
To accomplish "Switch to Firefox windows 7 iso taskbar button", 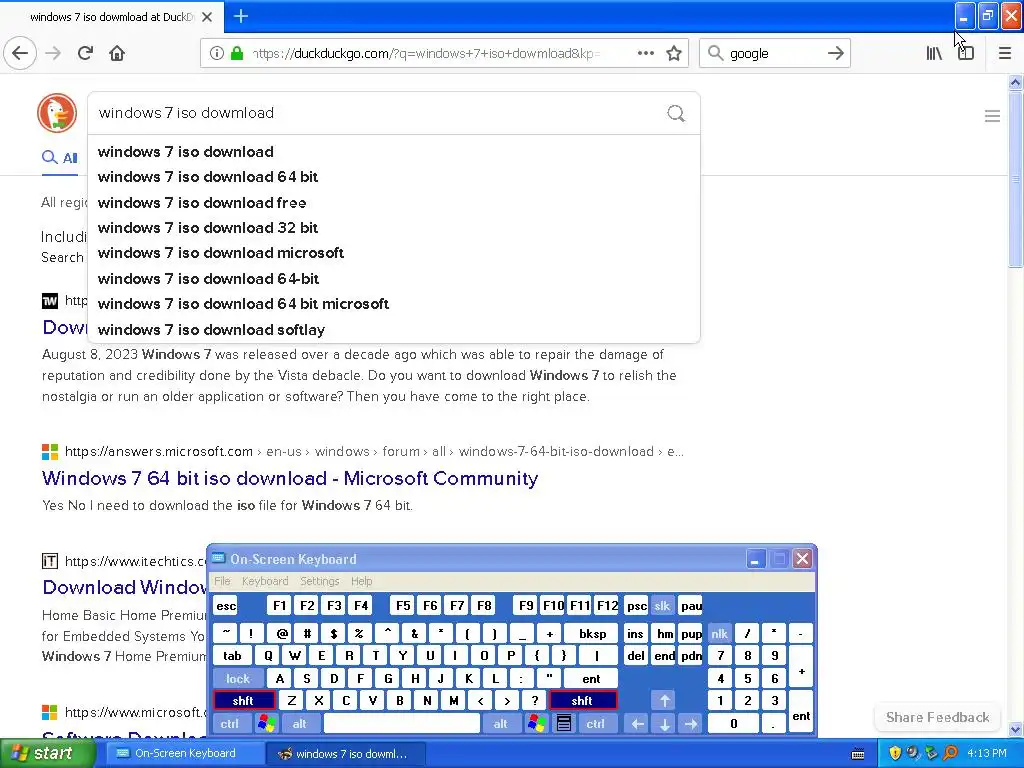I will 346,754.
